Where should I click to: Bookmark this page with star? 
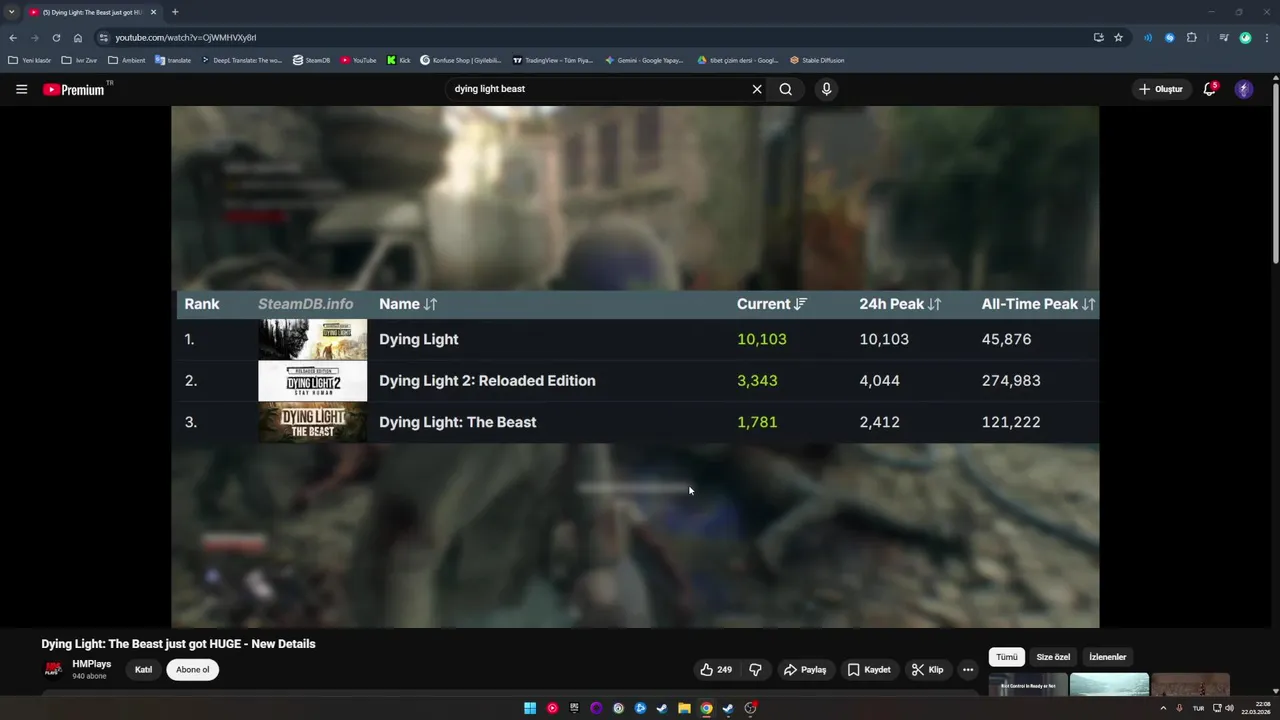pyautogui.click(x=1118, y=37)
